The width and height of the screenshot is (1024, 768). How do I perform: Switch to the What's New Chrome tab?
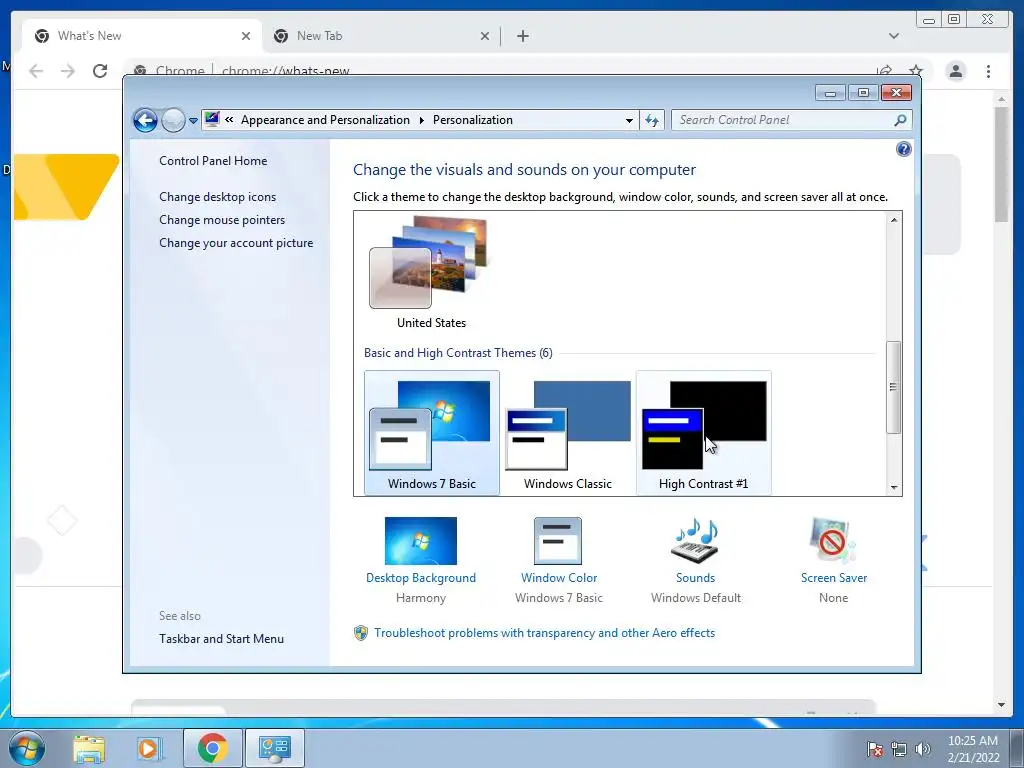[142, 36]
